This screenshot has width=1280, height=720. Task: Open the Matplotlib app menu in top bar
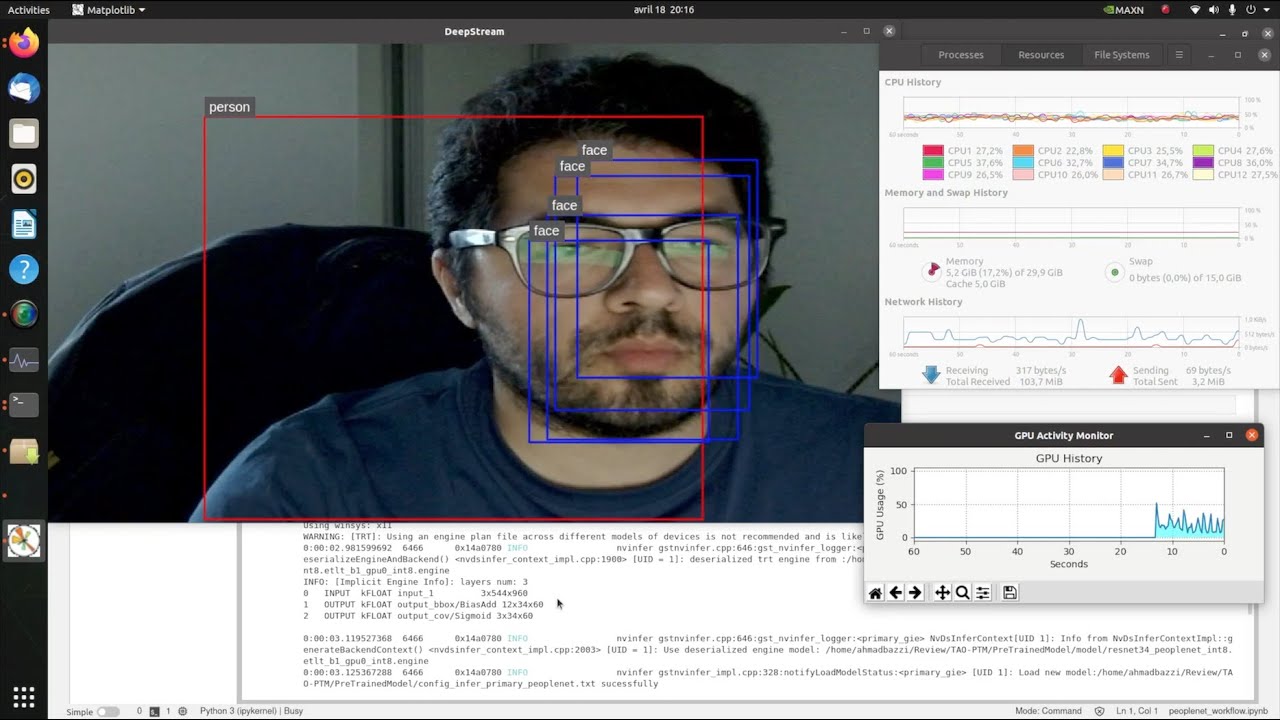[x=109, y=10]
